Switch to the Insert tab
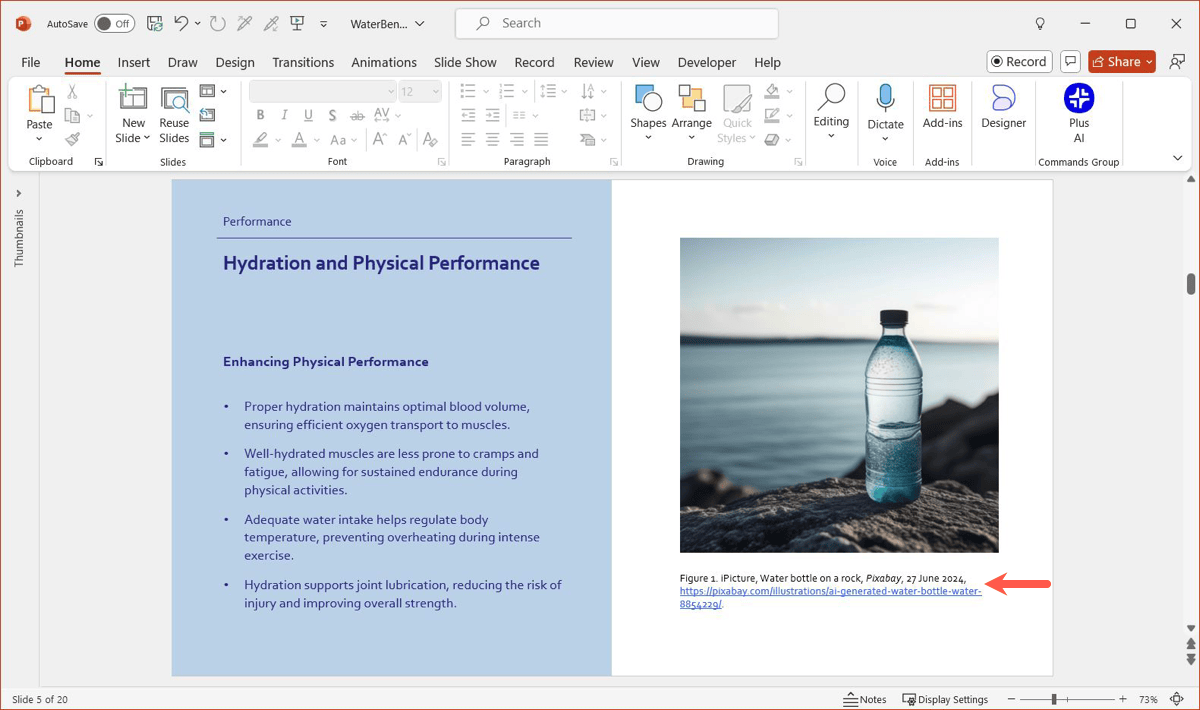The width and height of the screenshot is (1200, 710). 134,62
